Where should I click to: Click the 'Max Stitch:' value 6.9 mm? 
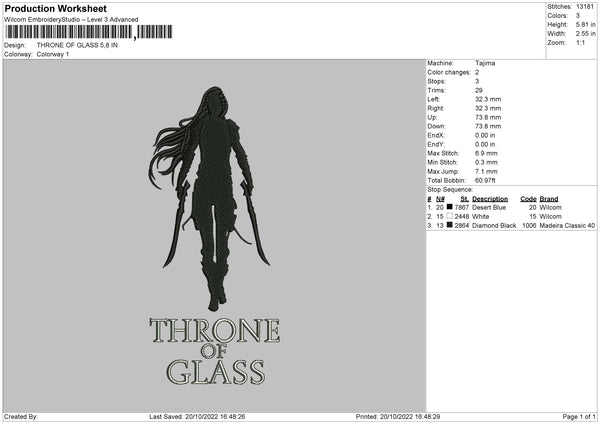[x=486, y=153]
